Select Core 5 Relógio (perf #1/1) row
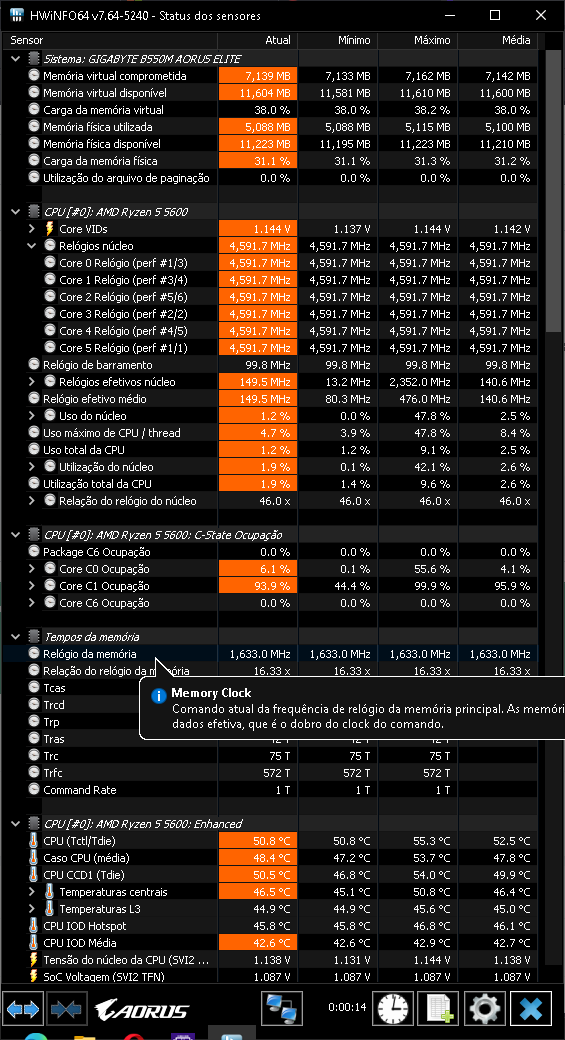The height and width of the screenshot is (1040, 565). [271, 348]
